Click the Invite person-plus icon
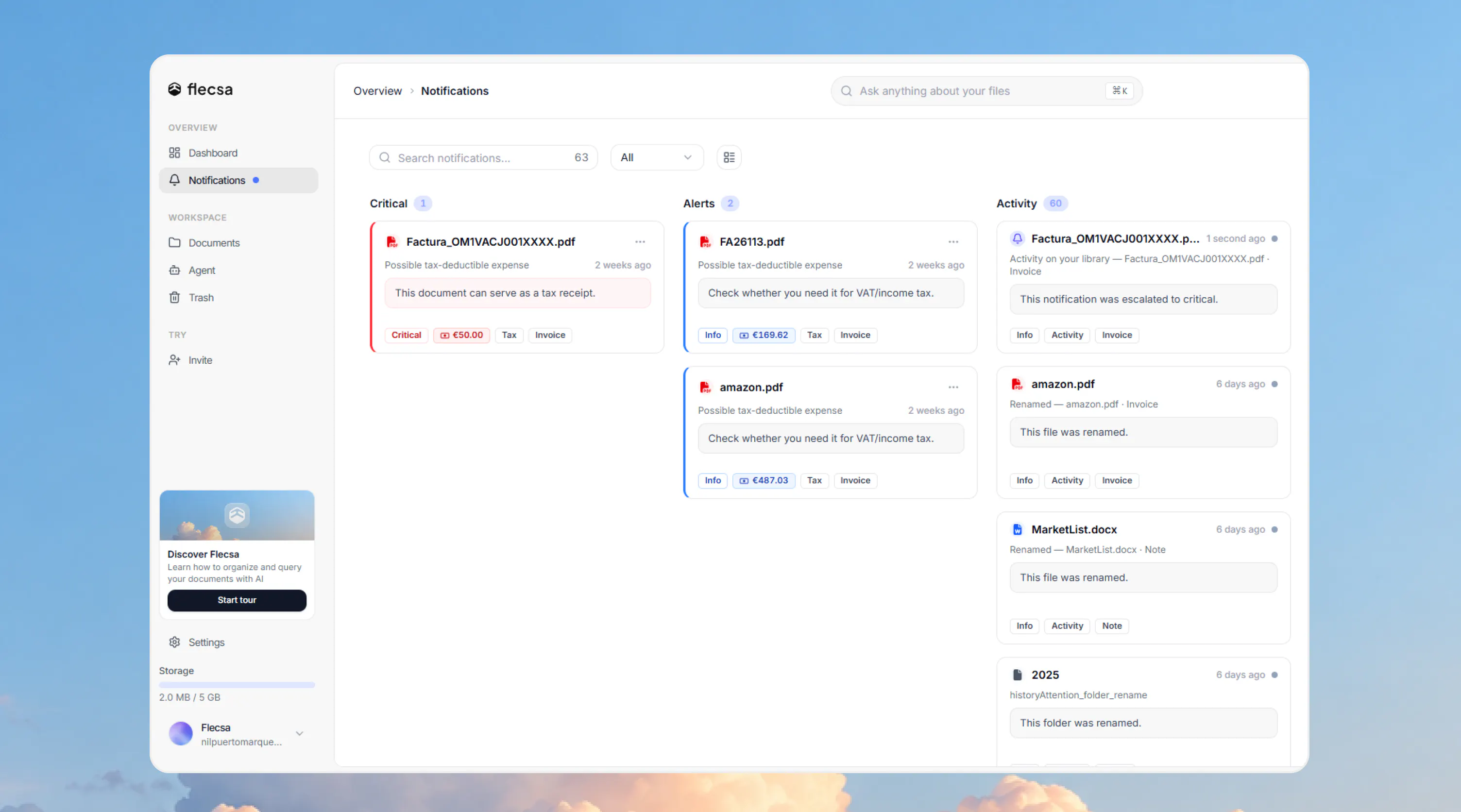The height and width of the screenshot is (812, 1461). pyautogui.click(x=175, y=359)
